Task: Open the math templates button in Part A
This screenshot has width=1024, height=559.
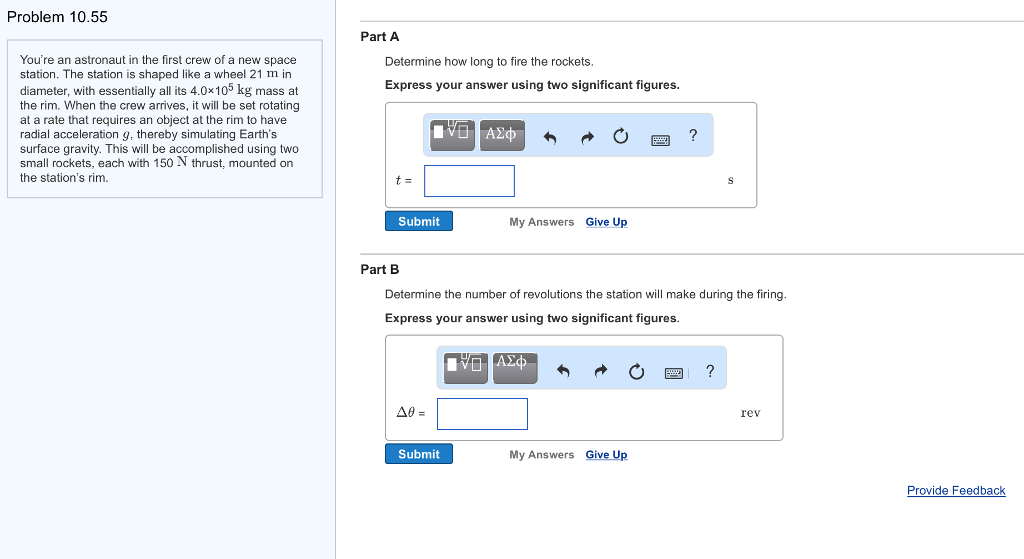Action: (x=453, y=135)
